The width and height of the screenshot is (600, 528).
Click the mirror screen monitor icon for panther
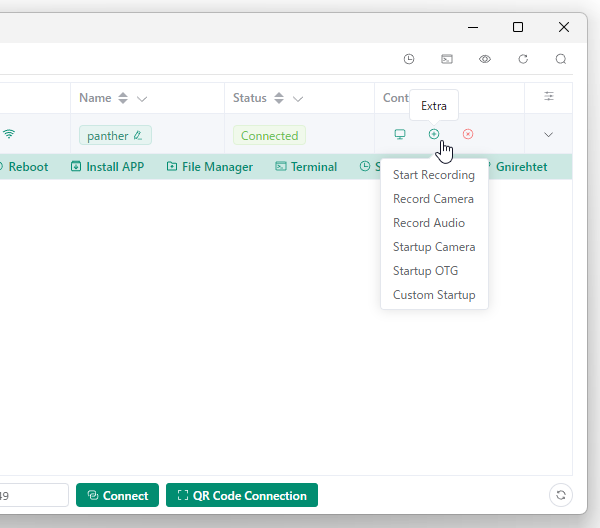[400, 134]
